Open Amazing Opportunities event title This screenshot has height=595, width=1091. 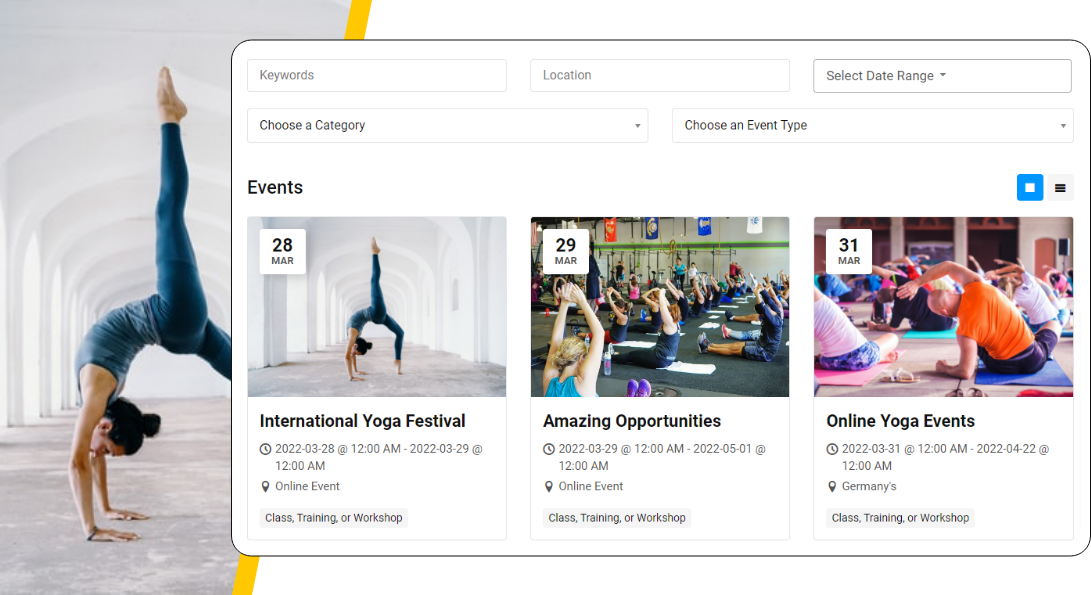point(632,421)
